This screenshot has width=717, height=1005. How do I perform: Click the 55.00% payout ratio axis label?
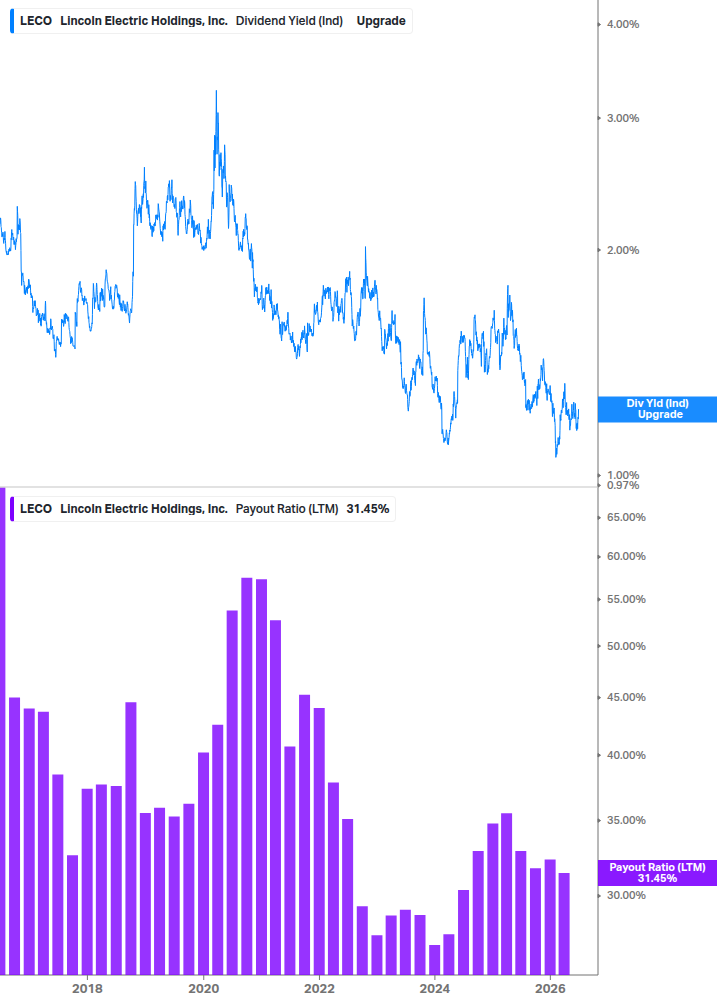click(x=626, y=599)
